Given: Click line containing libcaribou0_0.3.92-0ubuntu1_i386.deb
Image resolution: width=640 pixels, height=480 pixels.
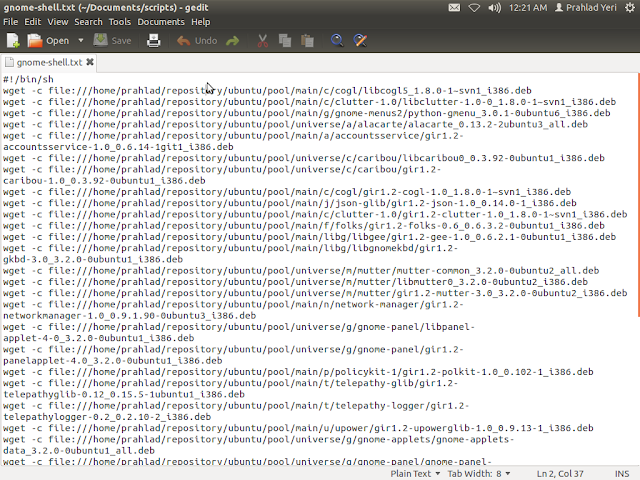Looking at the screenshot, I should 304,158.
